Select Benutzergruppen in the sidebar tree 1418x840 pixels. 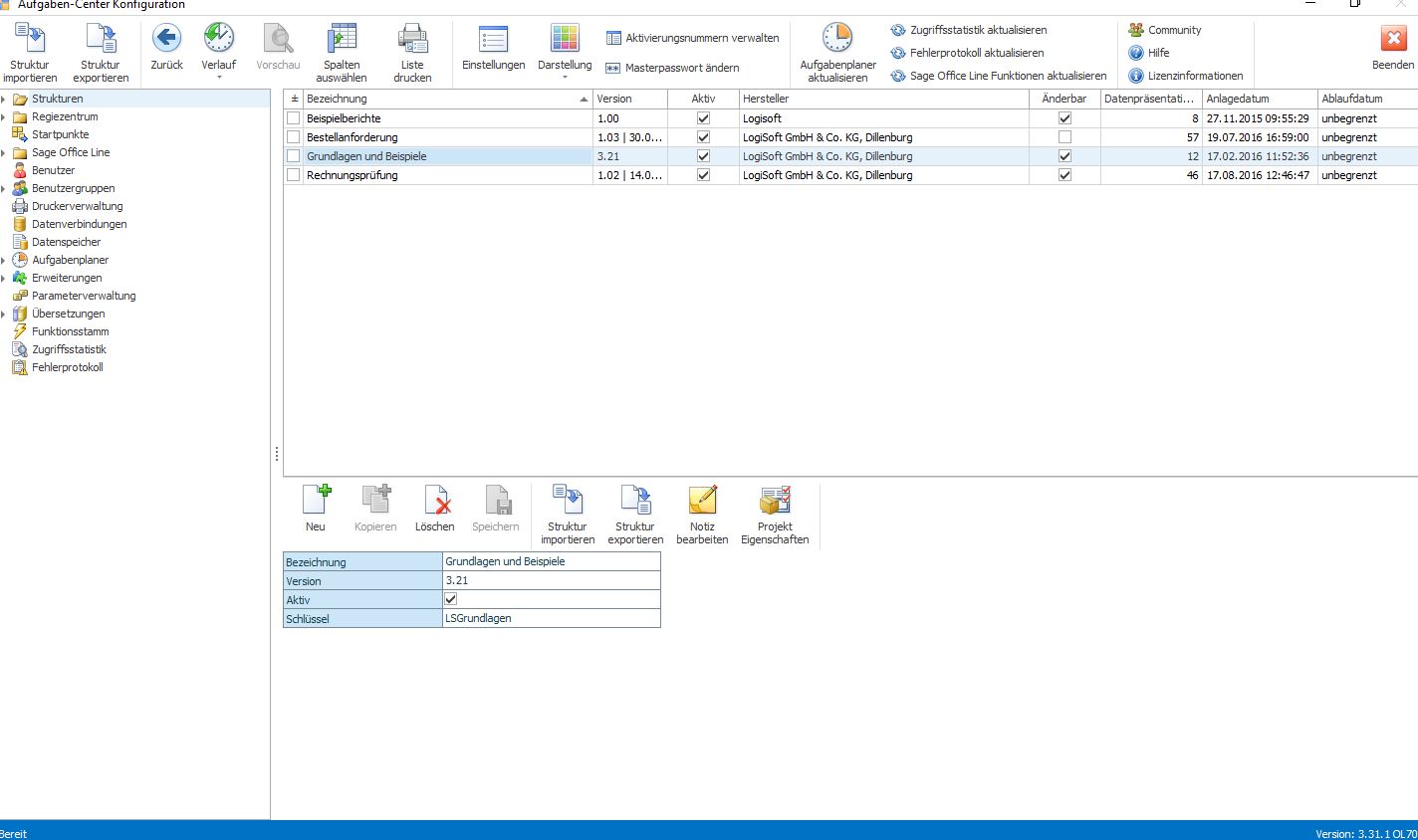(x=73, y=188)
